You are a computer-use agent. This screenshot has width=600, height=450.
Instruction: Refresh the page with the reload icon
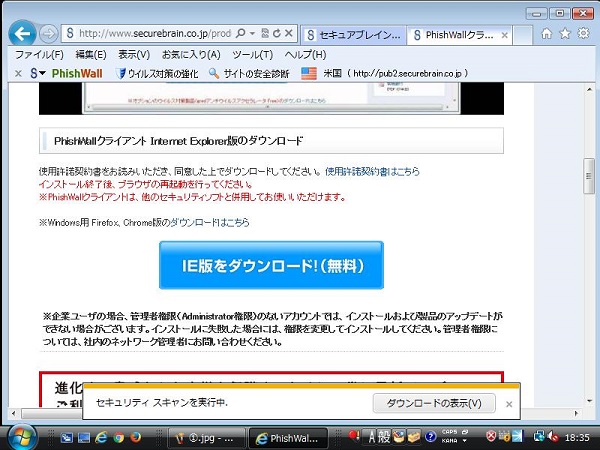277,34
